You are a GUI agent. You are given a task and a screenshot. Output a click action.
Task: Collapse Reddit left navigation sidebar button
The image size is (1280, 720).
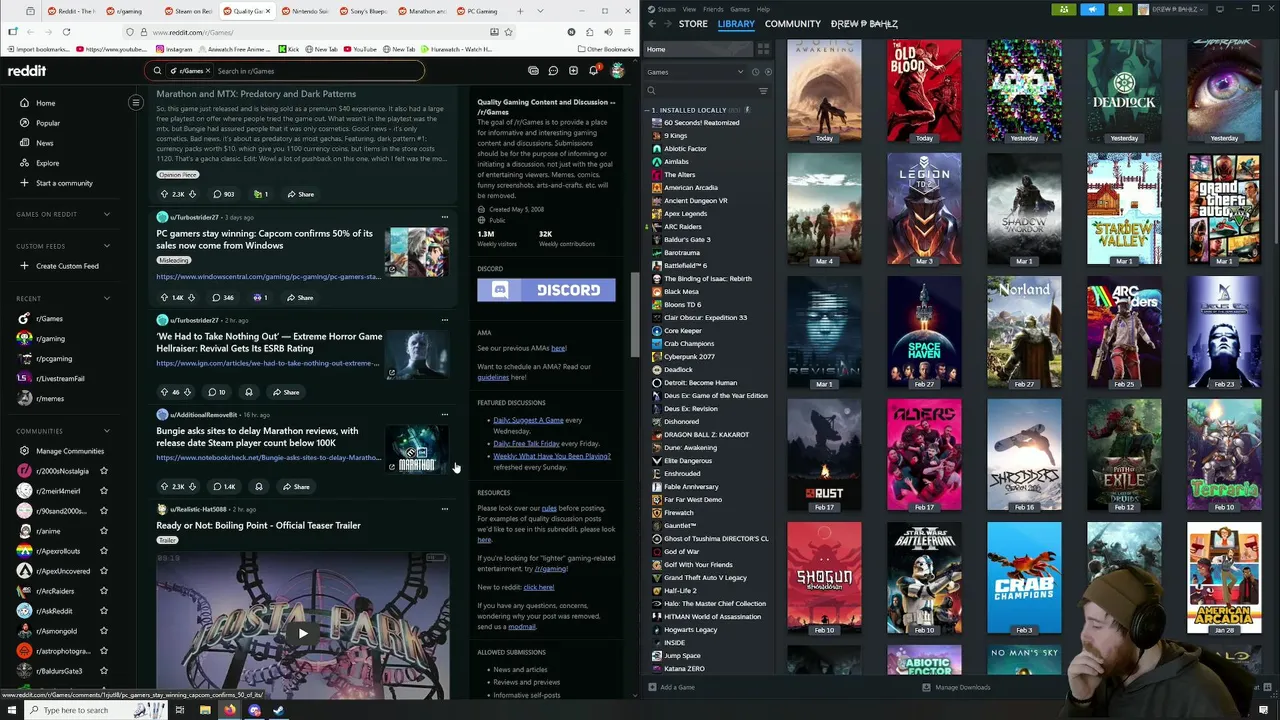click(136, 102)
